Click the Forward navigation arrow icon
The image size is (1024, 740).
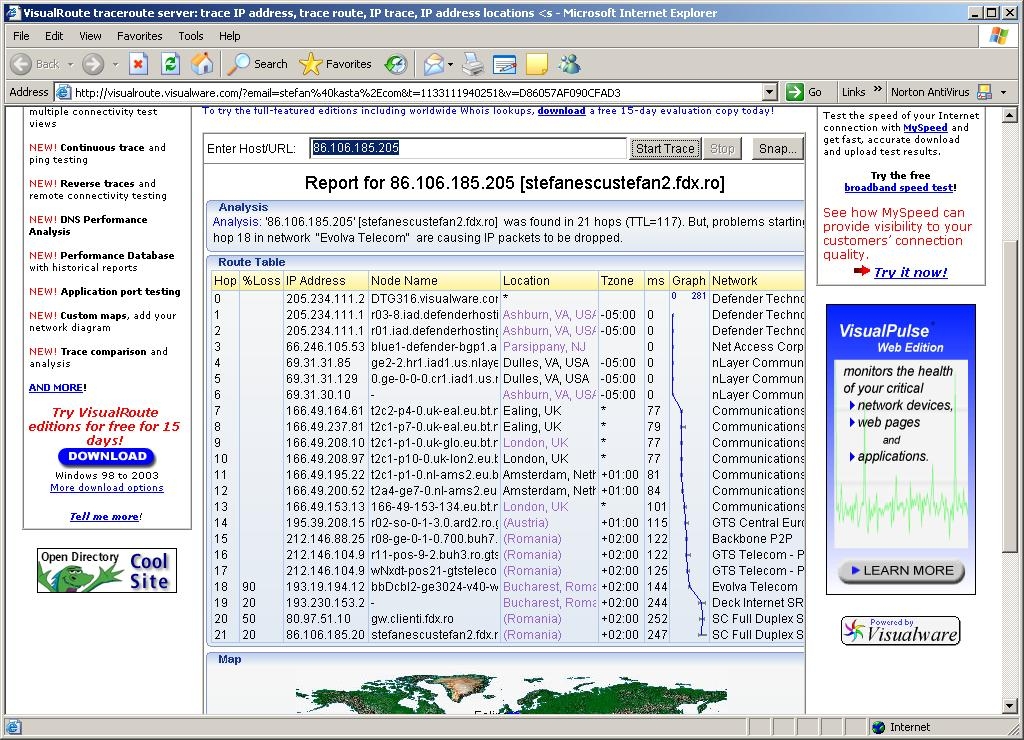[x=93, y=64]
